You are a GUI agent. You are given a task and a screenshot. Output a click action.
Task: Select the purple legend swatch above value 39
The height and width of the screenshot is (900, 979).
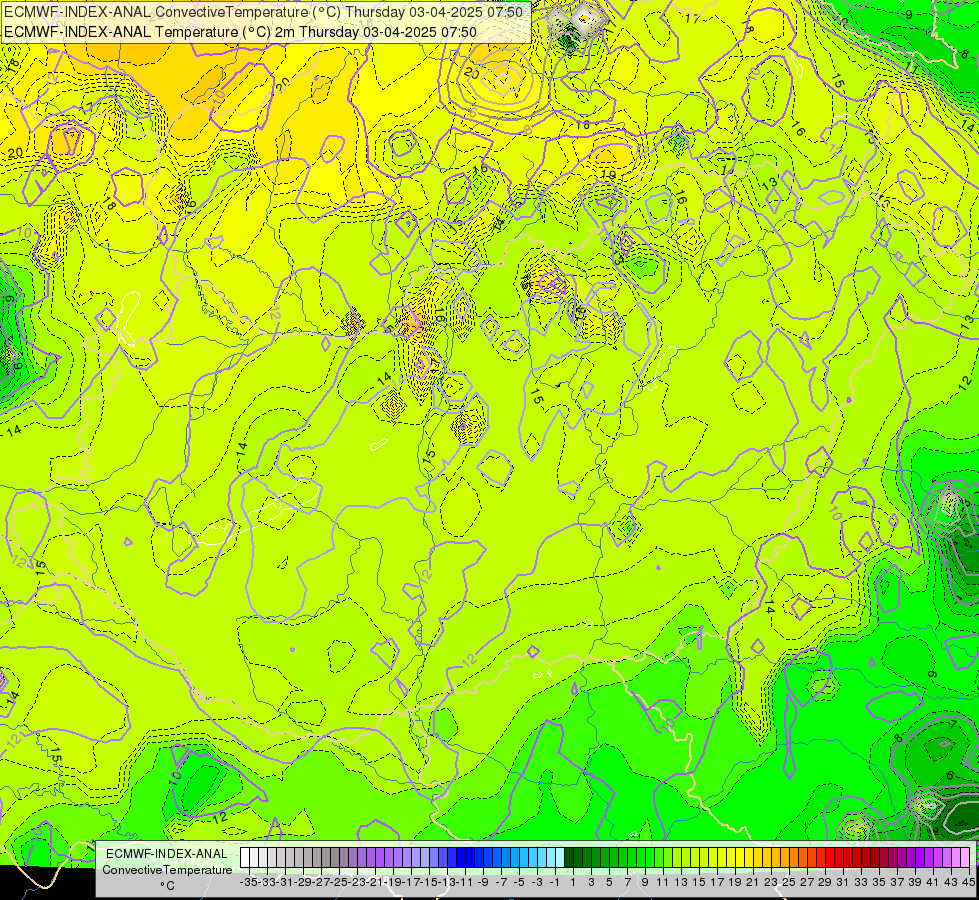[x=910, y=857]
